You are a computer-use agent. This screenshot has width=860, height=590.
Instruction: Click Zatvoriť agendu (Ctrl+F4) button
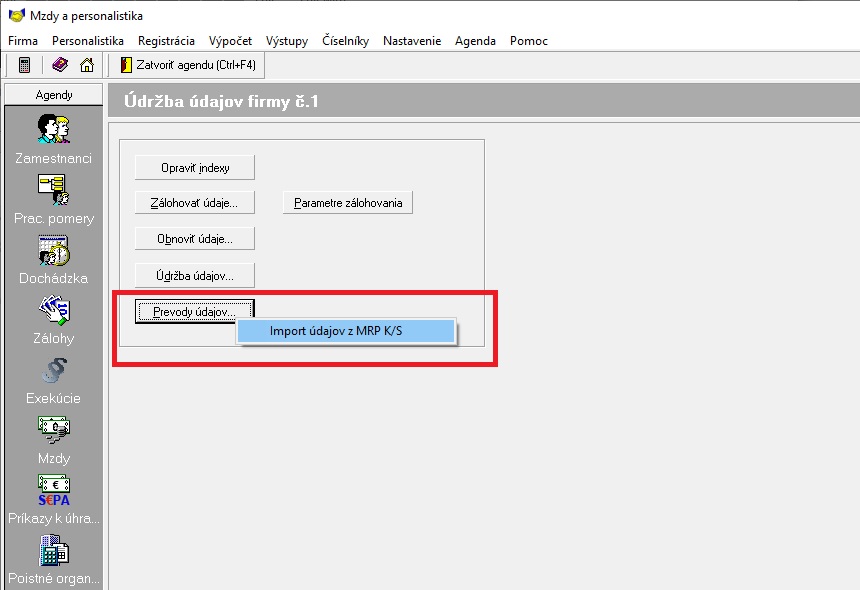coord(189,65)
